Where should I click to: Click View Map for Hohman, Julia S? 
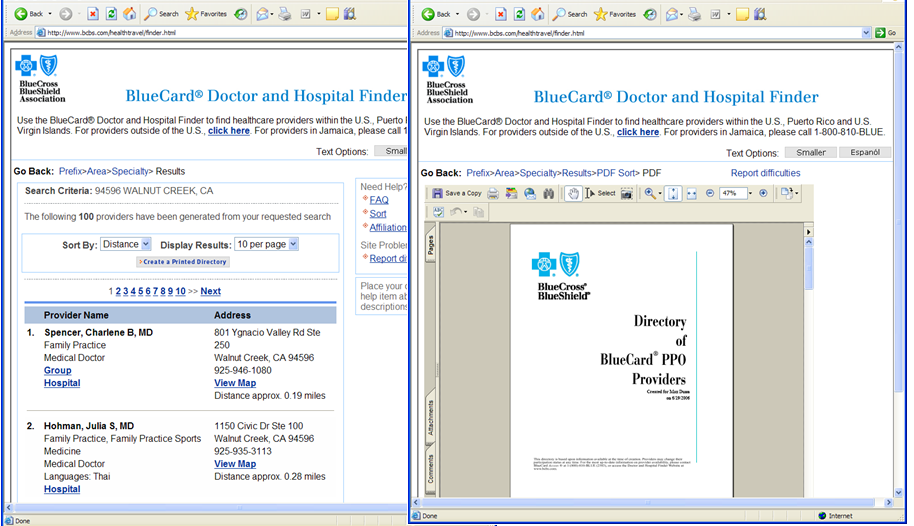coord(235,464)
